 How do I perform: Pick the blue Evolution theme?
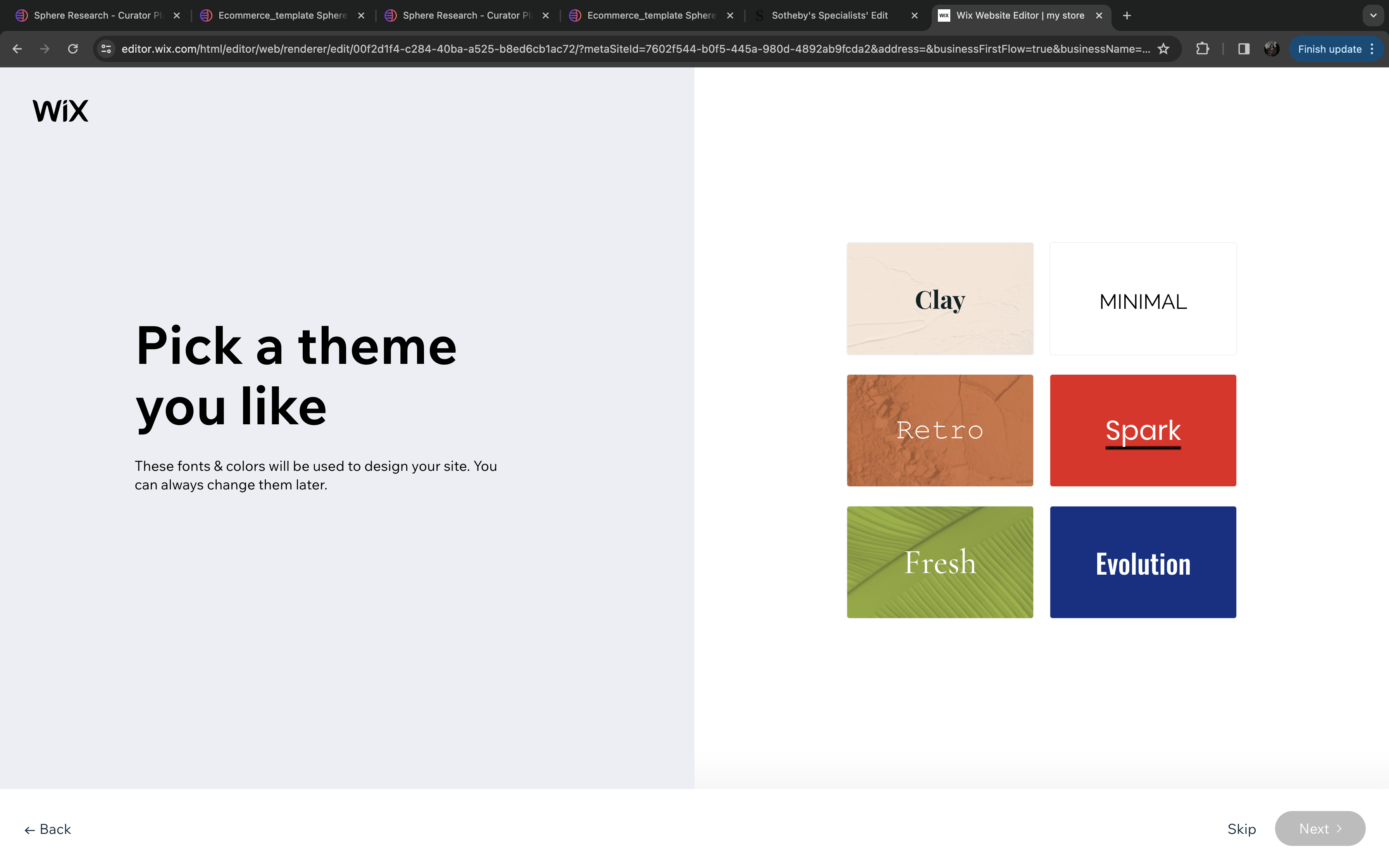point(1142,562)
